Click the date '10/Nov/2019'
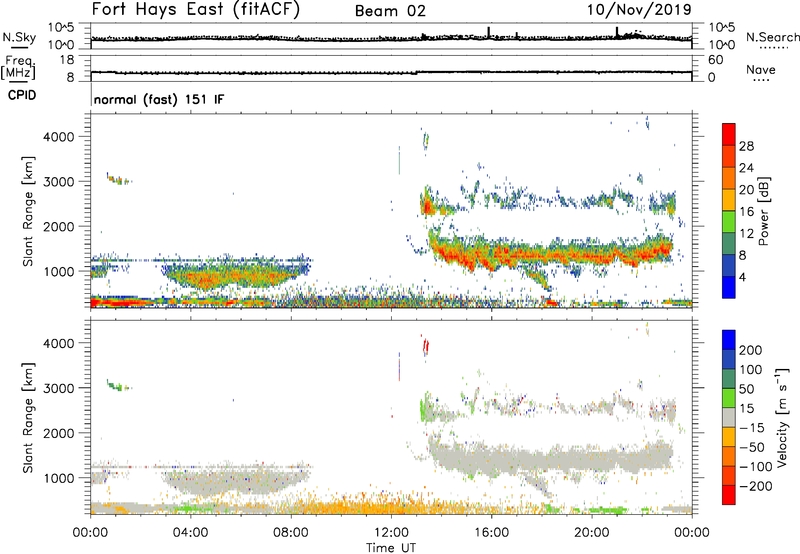The width and height of the screenshot is (800, 554). 639,10
